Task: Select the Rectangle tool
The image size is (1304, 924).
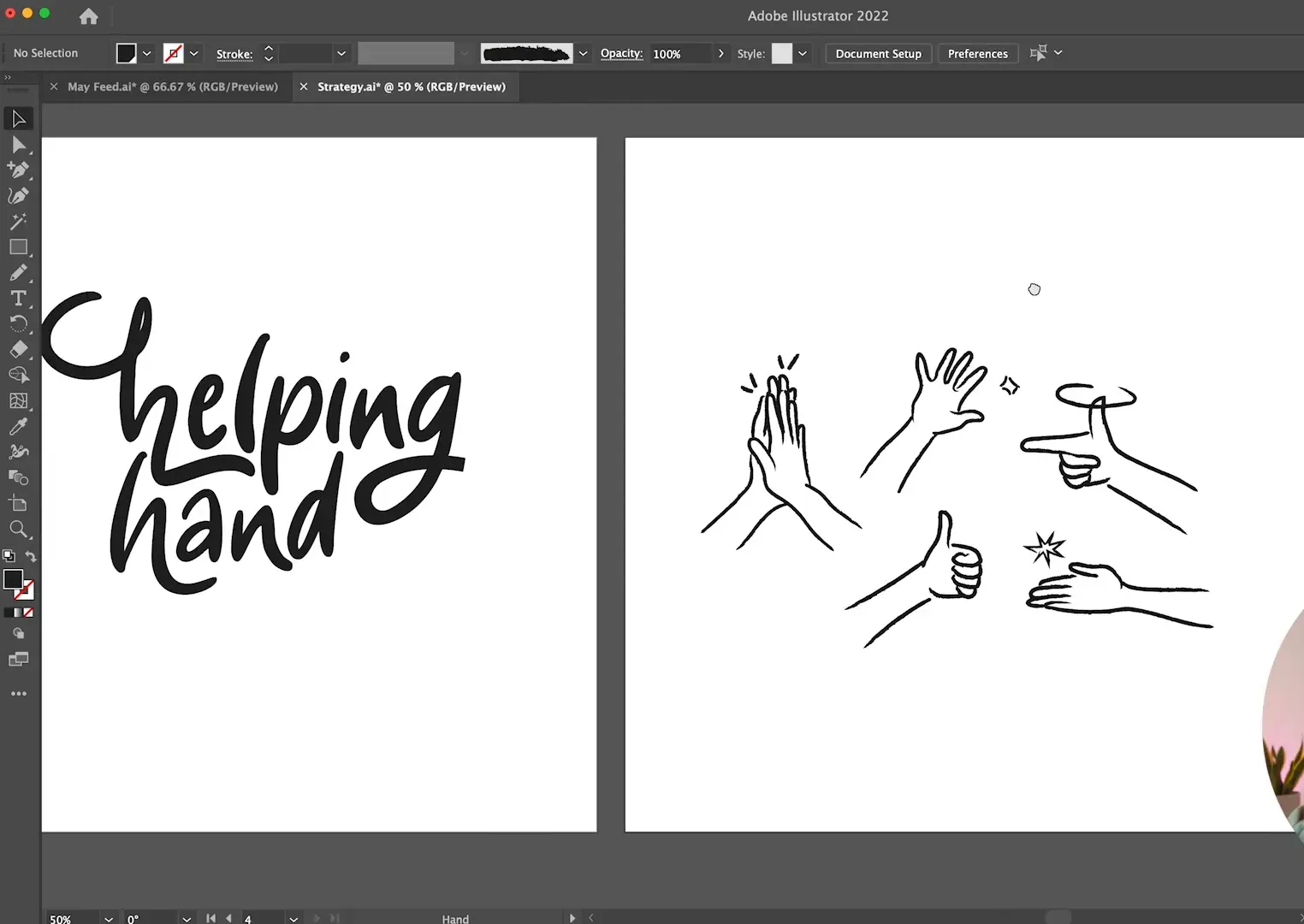Action: pos(19,246)
